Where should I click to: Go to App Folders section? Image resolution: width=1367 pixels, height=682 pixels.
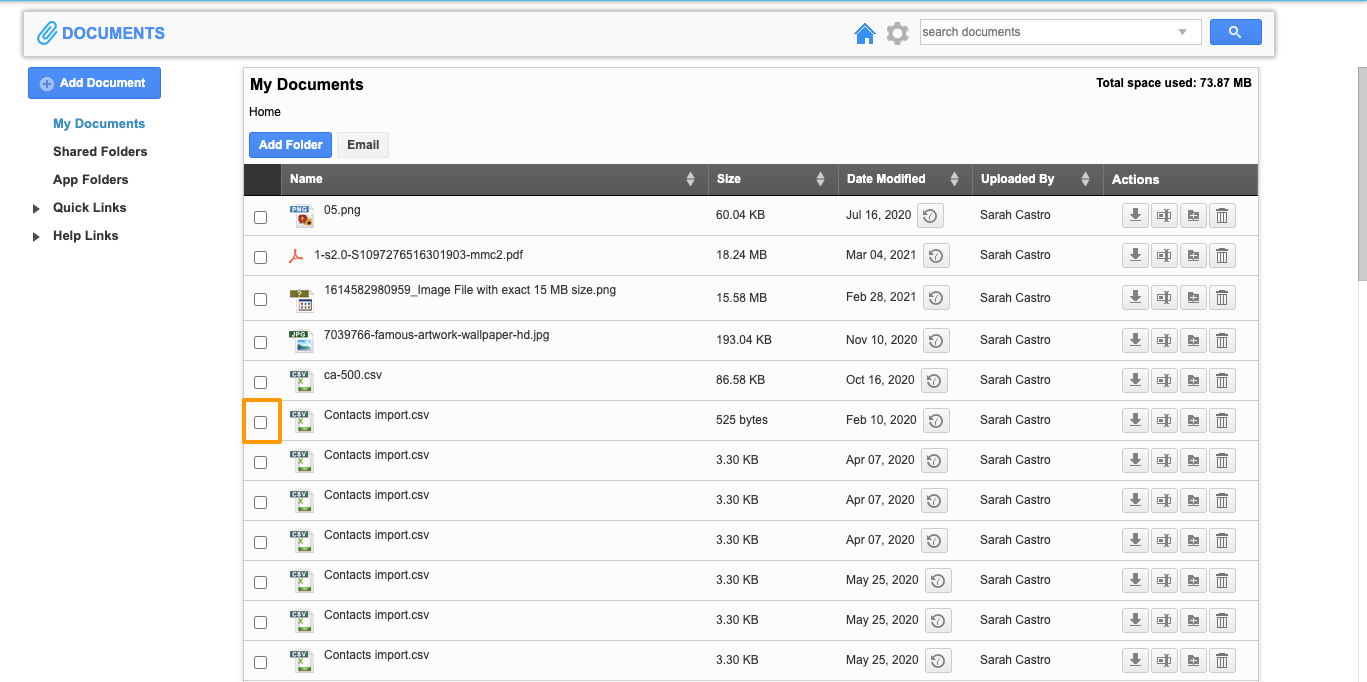tap(91, 180)
